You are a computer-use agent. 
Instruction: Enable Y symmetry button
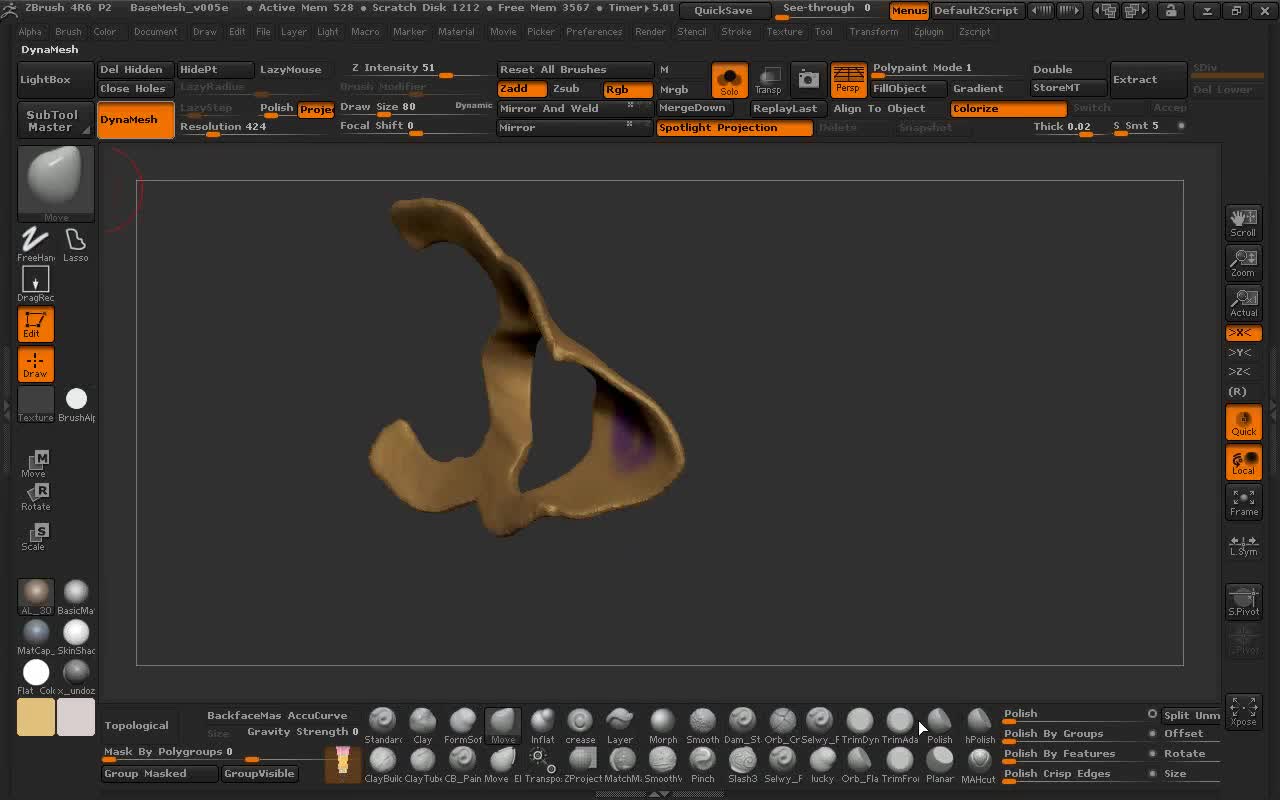[1243, 352]
